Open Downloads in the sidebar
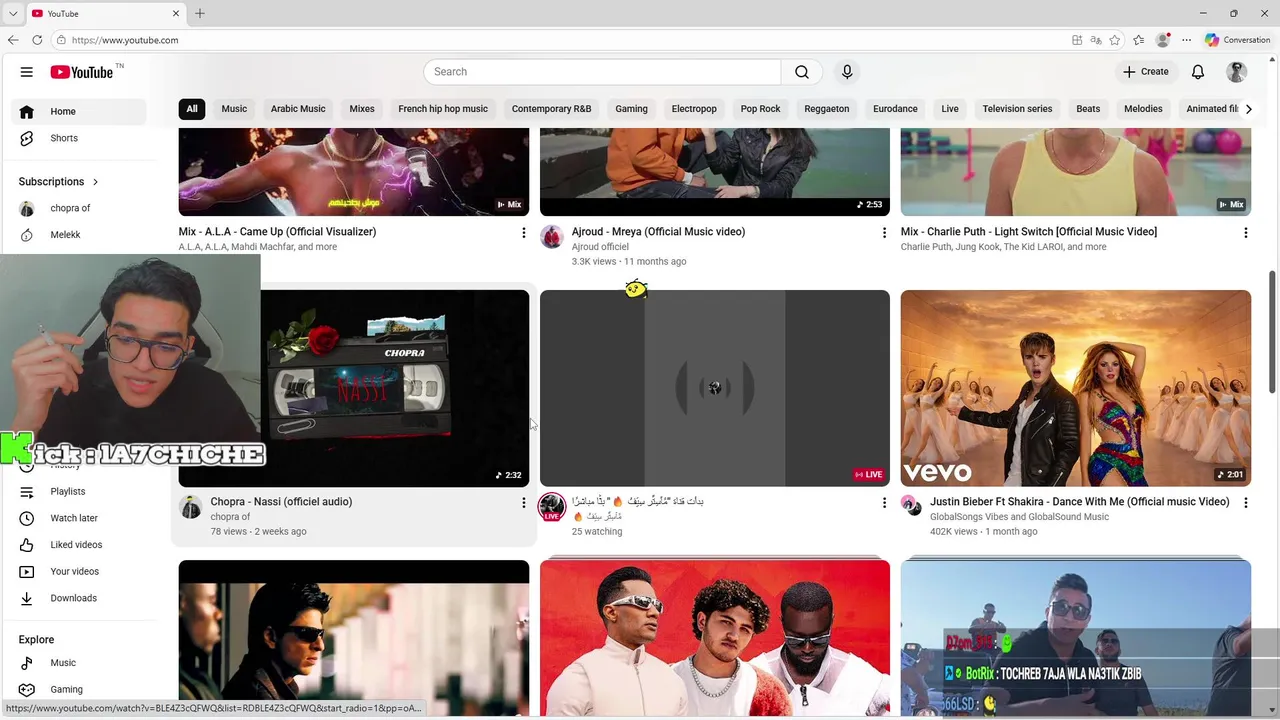Image resolution: width=1280 pixels, height=720 pixels. coord(79,598)
